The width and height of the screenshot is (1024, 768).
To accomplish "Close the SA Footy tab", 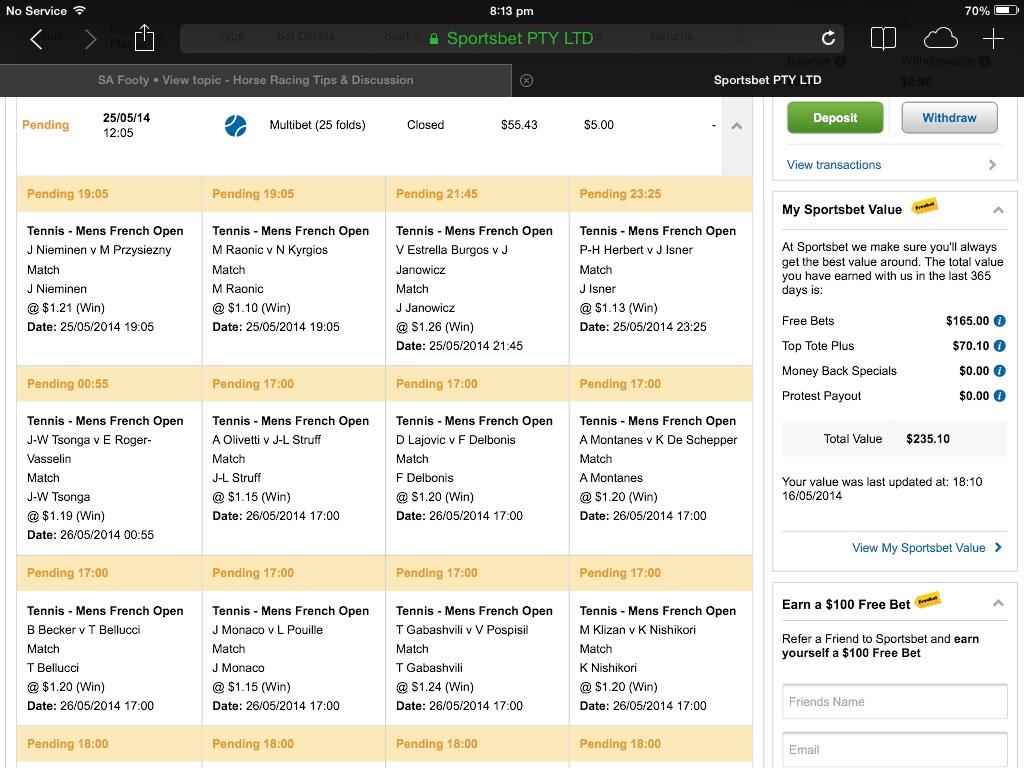I will tap(526, 80).
